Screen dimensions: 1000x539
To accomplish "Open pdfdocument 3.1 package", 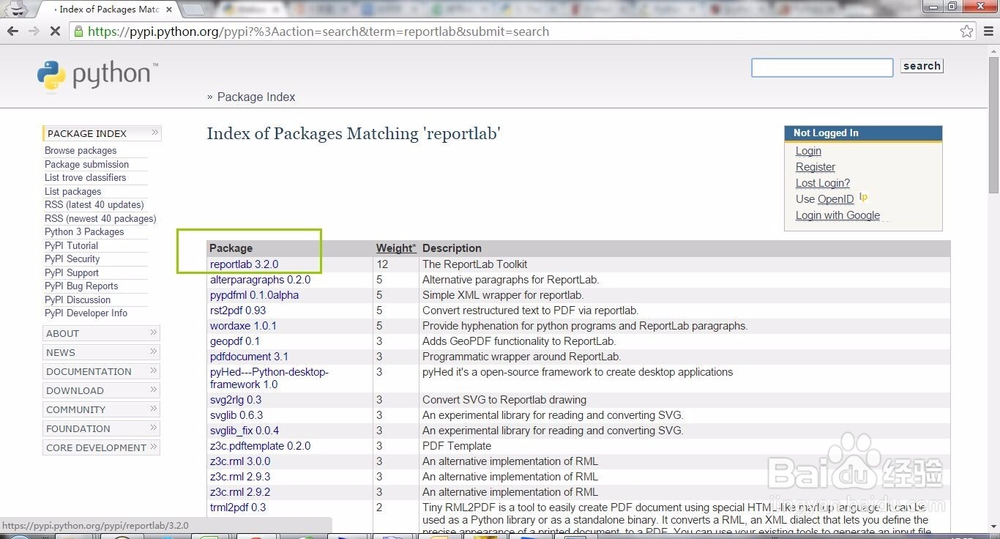I will pyautogui.click(x=249, y=357).
